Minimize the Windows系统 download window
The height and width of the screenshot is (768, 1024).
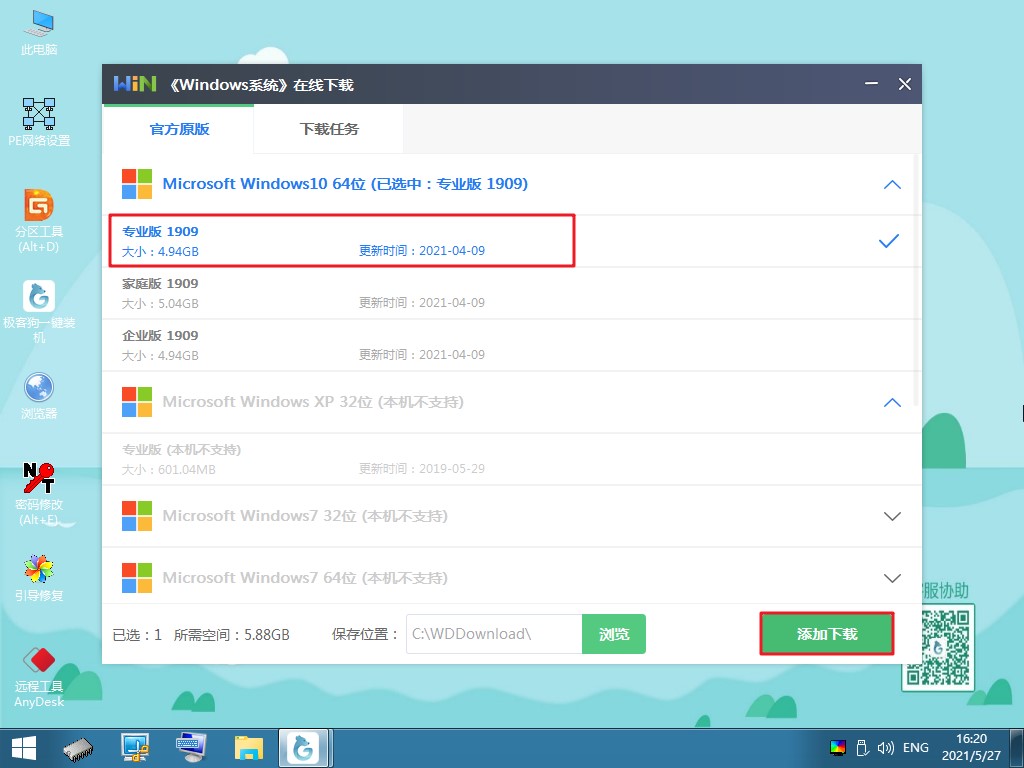[x=871, y=84]
